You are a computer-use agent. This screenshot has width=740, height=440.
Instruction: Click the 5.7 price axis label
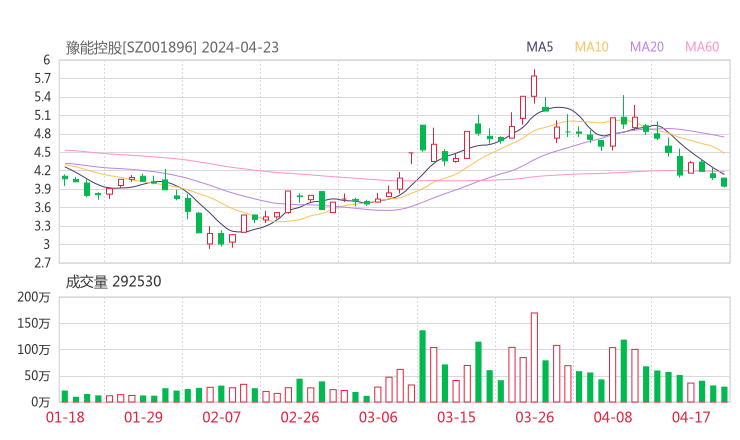pyautogui.click(x=42, y=78)
